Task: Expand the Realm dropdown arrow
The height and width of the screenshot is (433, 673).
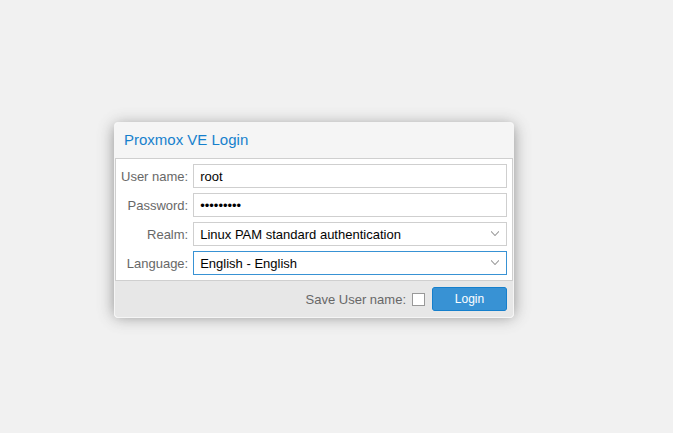Action: pos(495,234)
